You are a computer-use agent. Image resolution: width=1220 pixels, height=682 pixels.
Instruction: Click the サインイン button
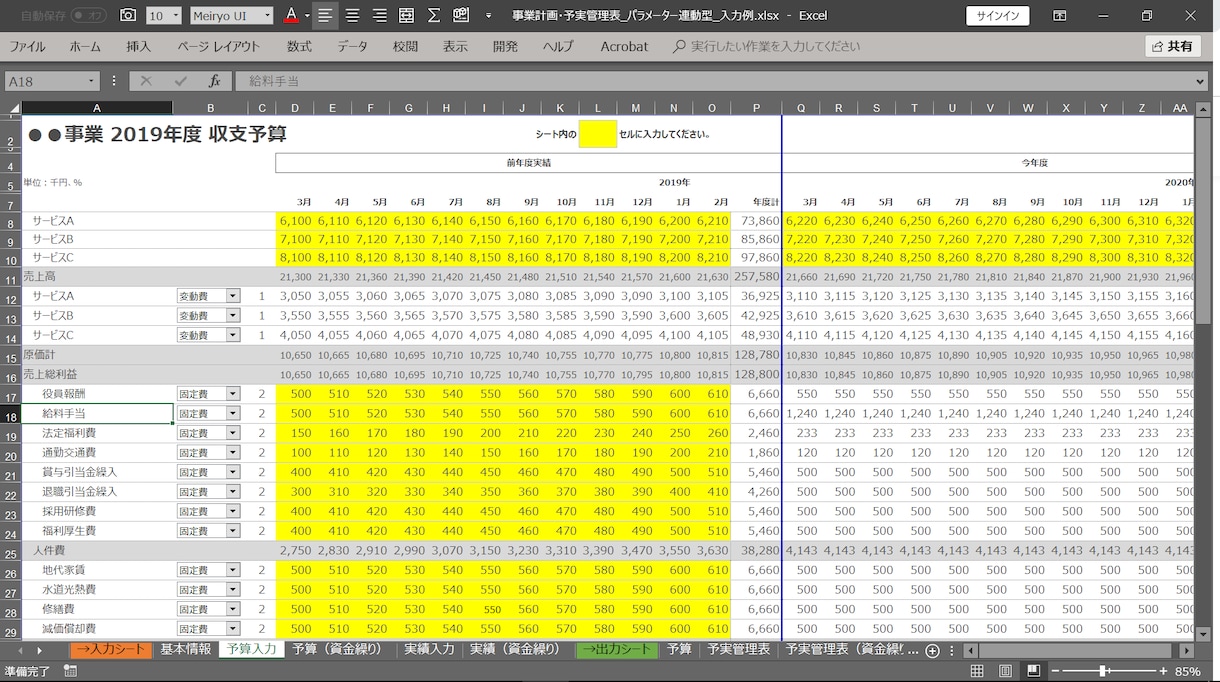tap(997, 16)
